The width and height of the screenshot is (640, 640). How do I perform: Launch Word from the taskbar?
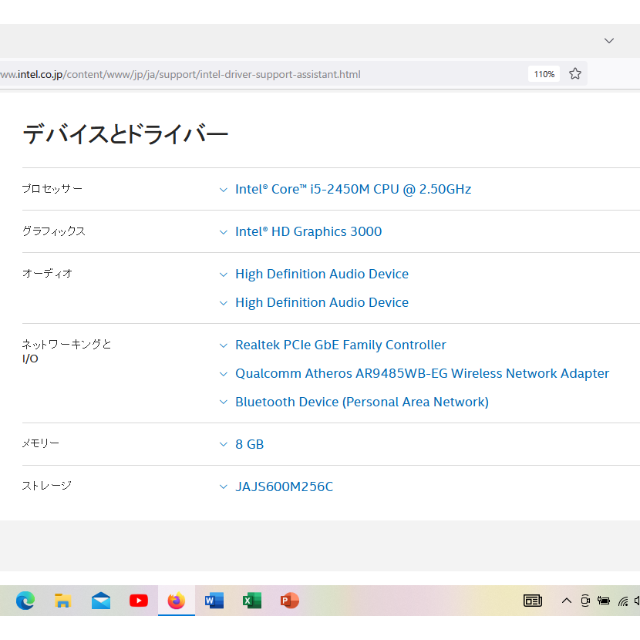click(214, 601)
